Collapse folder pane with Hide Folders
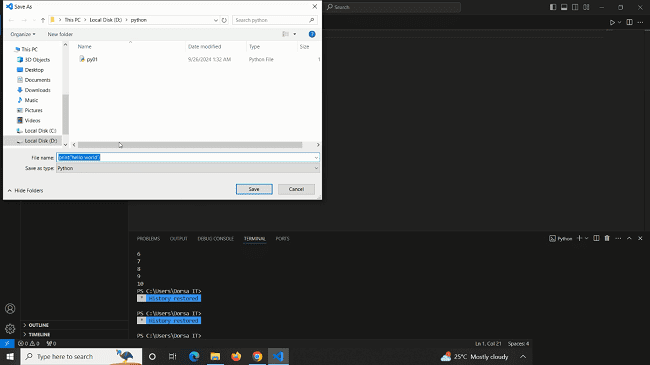This screenshot has width=650, height=365. [25, 190]
